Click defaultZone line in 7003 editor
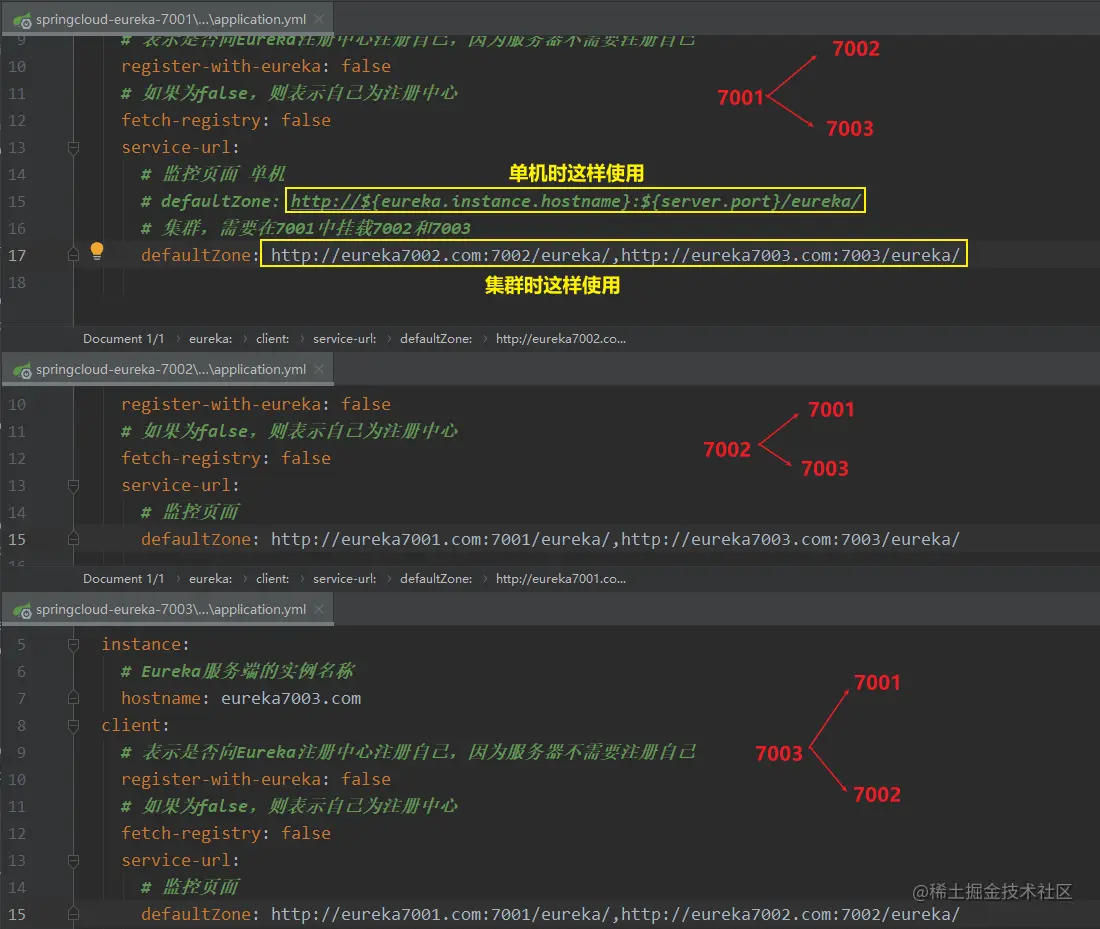 [x=550, y=914]
